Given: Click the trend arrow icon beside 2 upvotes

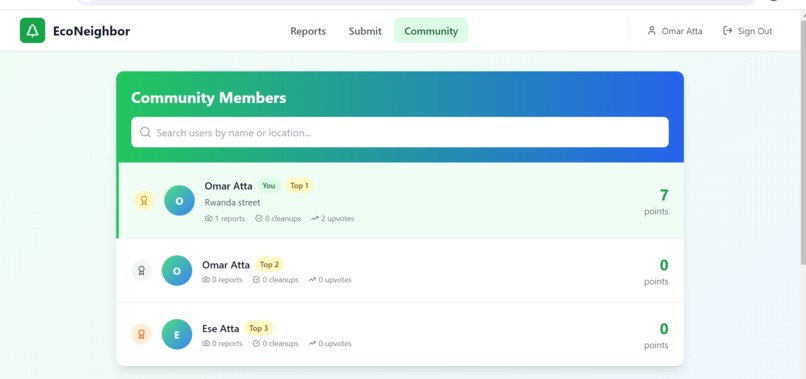Looking at the screenshot, I should pyautogui.click(x=315, y=219).
